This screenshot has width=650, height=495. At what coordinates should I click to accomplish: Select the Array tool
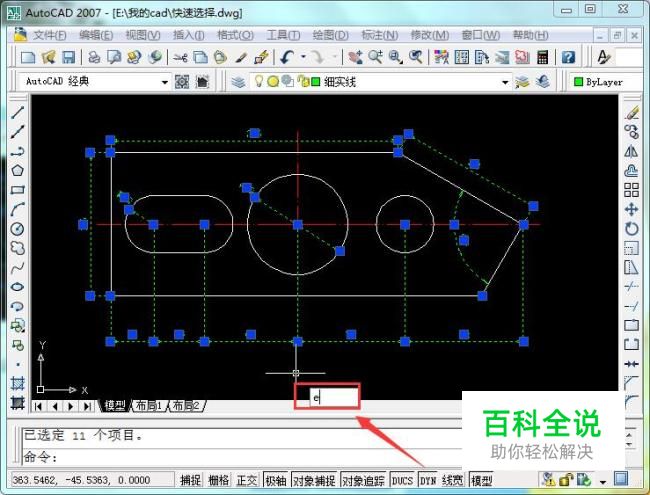(x=632, y=190)
